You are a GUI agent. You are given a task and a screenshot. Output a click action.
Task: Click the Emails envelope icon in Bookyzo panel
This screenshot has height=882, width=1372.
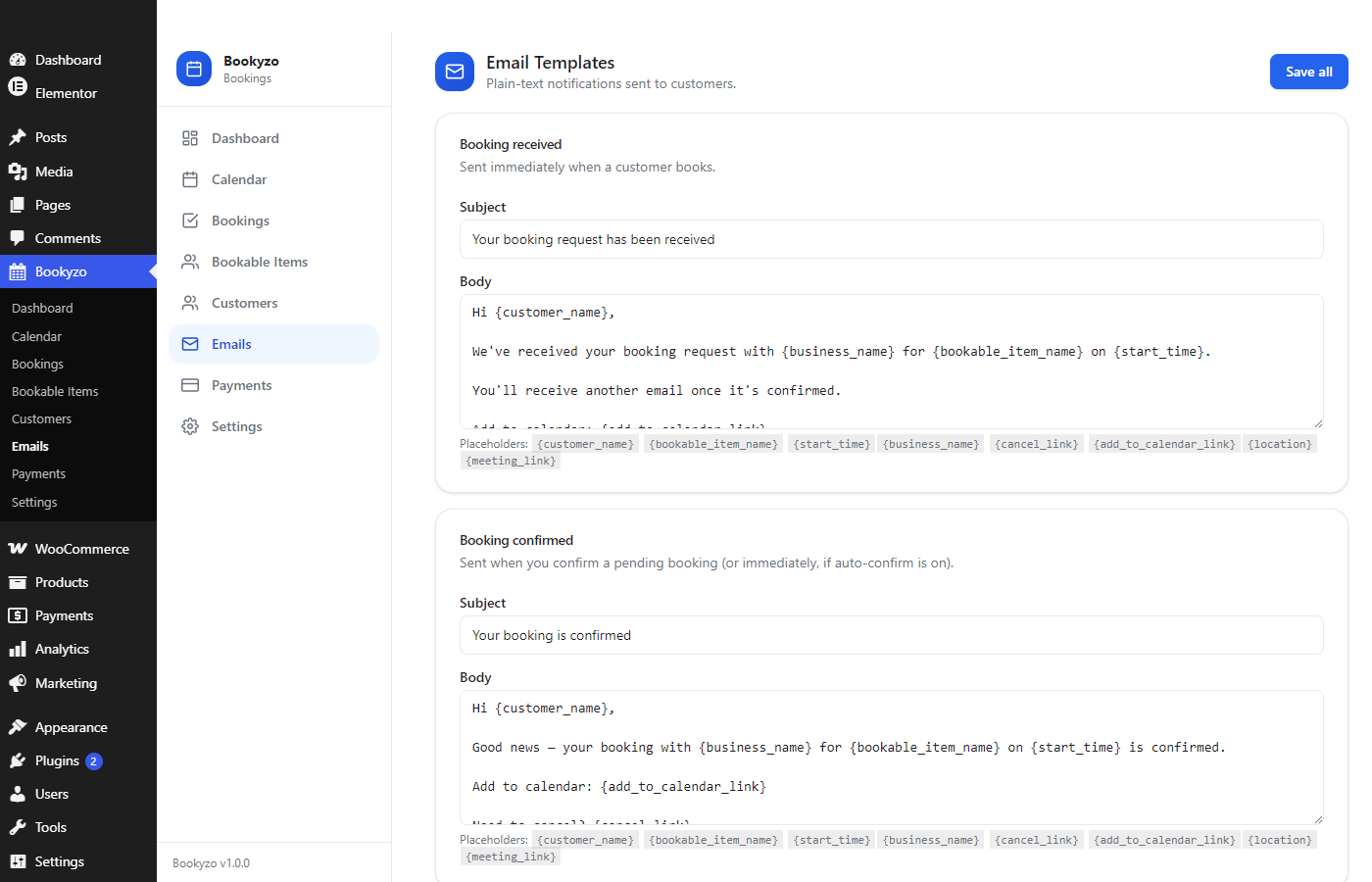tap(190, 344)
